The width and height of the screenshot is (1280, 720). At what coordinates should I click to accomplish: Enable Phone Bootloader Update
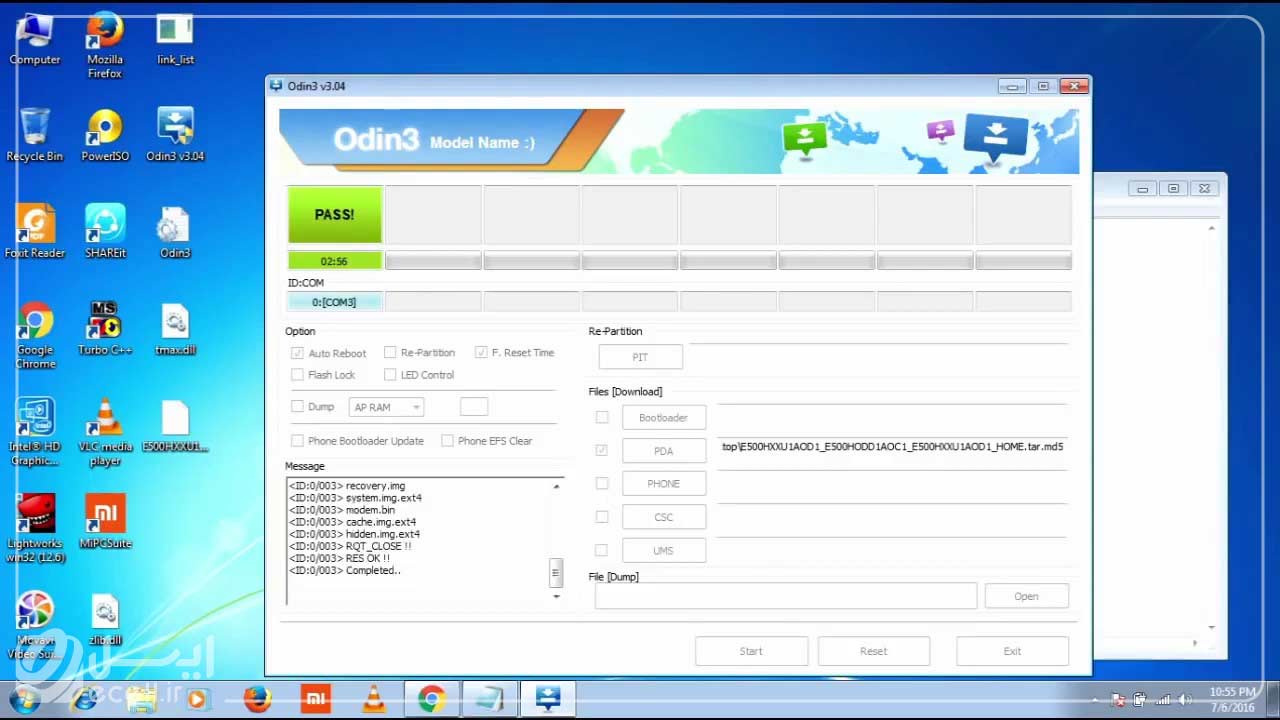pos(297,441)
